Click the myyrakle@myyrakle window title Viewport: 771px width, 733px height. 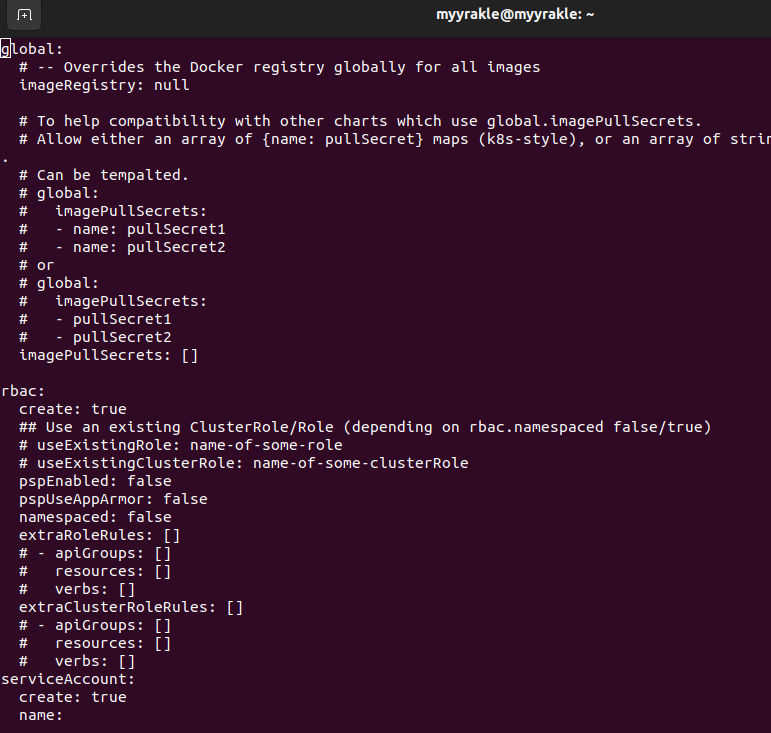(x=515, y=14)
